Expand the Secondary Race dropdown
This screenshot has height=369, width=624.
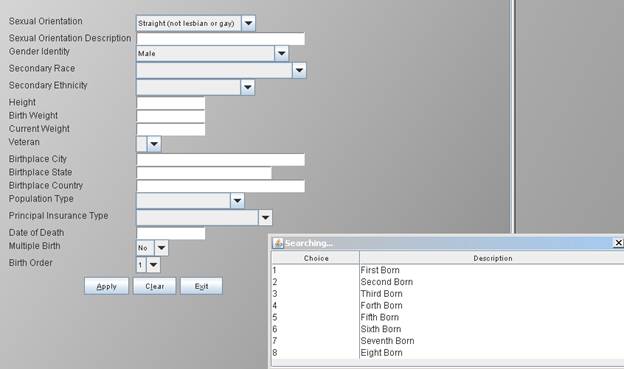[x=299, y=70]
